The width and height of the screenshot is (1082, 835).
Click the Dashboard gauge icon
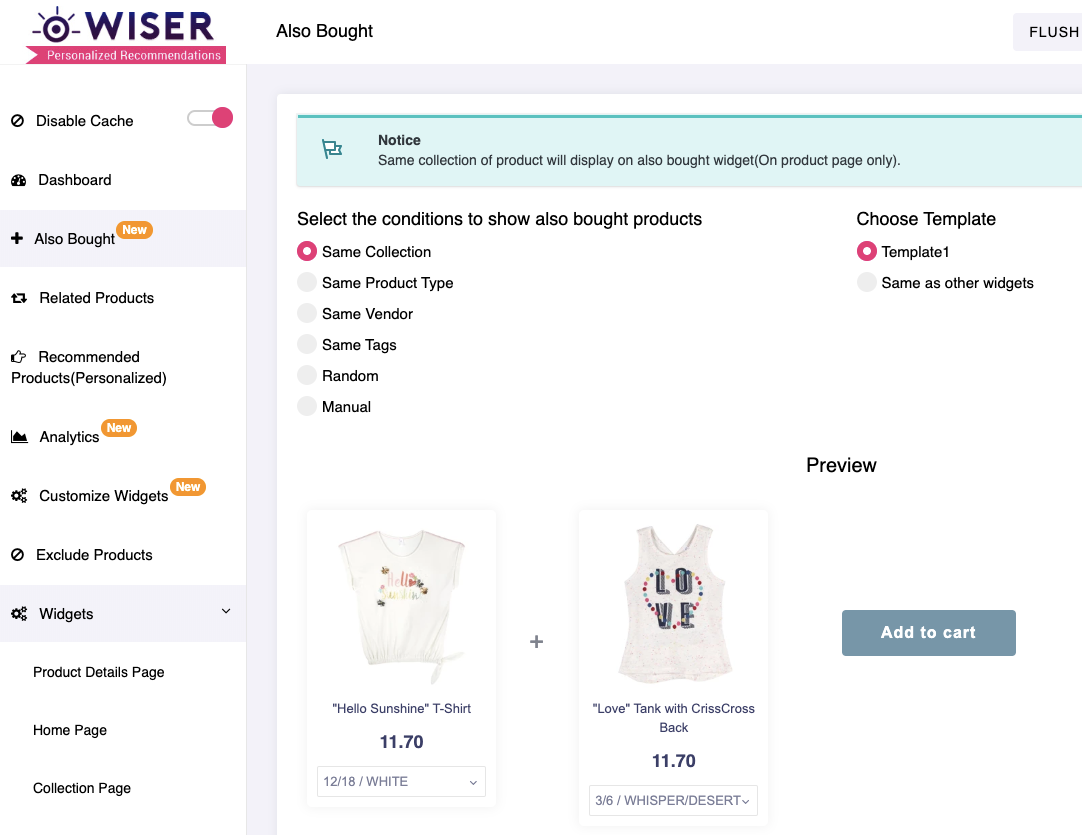pos(19,180)
